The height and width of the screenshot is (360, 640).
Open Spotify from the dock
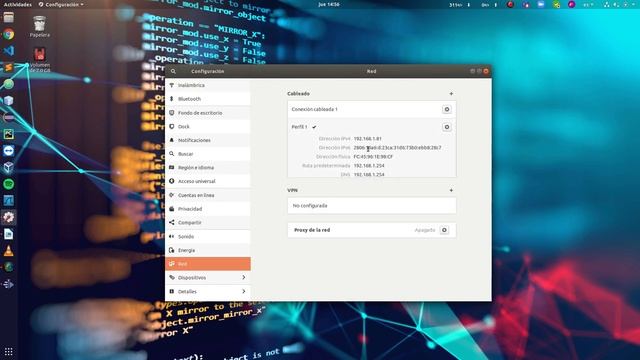click(9, 184)
